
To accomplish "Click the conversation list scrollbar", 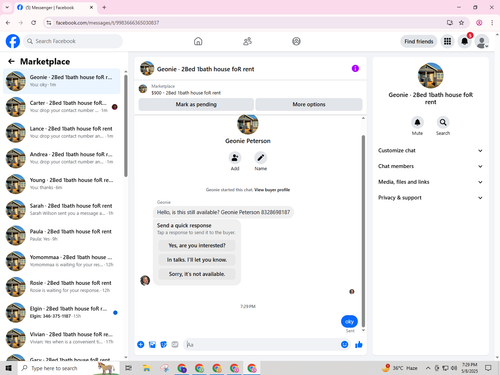I will [x=126, y=126].
